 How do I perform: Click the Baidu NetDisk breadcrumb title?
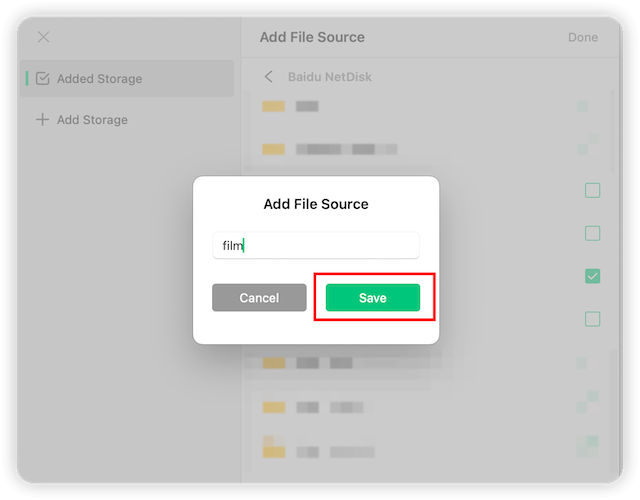[x=331, y=77]
